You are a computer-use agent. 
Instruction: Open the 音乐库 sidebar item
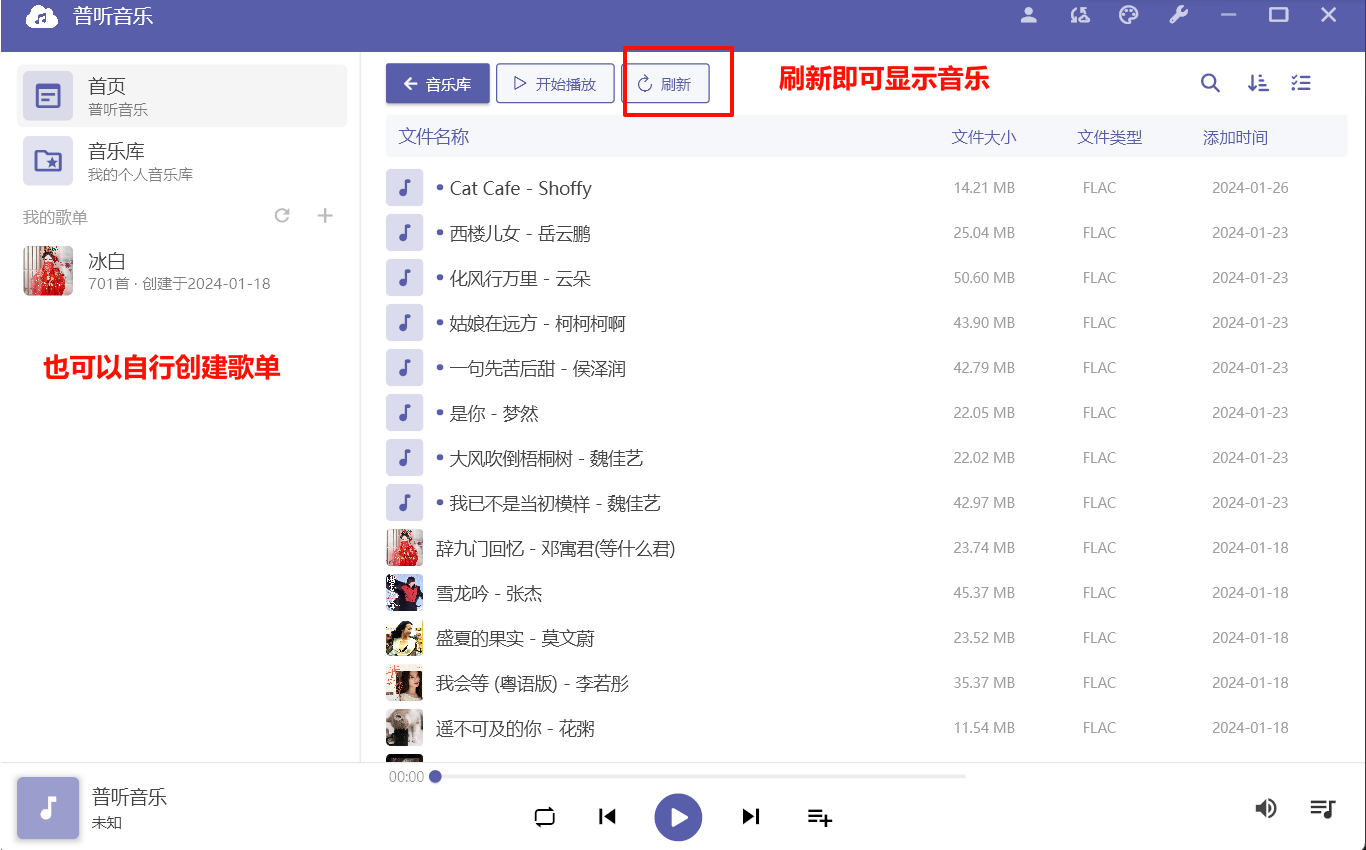coord(182,161)
